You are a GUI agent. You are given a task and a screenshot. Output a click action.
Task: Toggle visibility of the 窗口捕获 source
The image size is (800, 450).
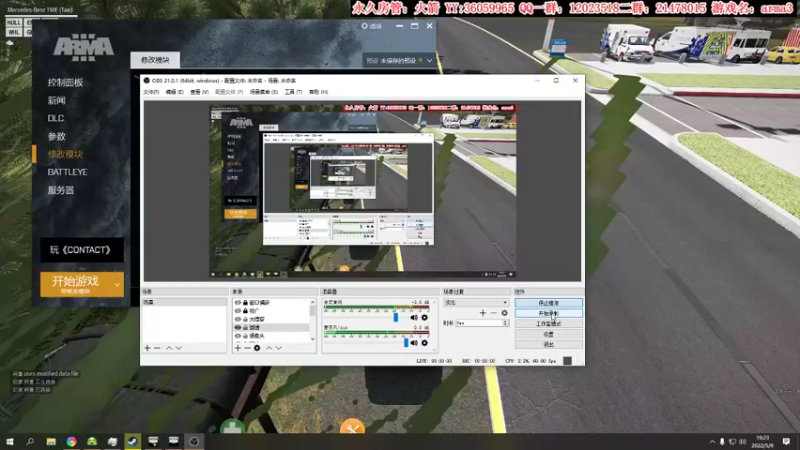click(x=238, y=303)
